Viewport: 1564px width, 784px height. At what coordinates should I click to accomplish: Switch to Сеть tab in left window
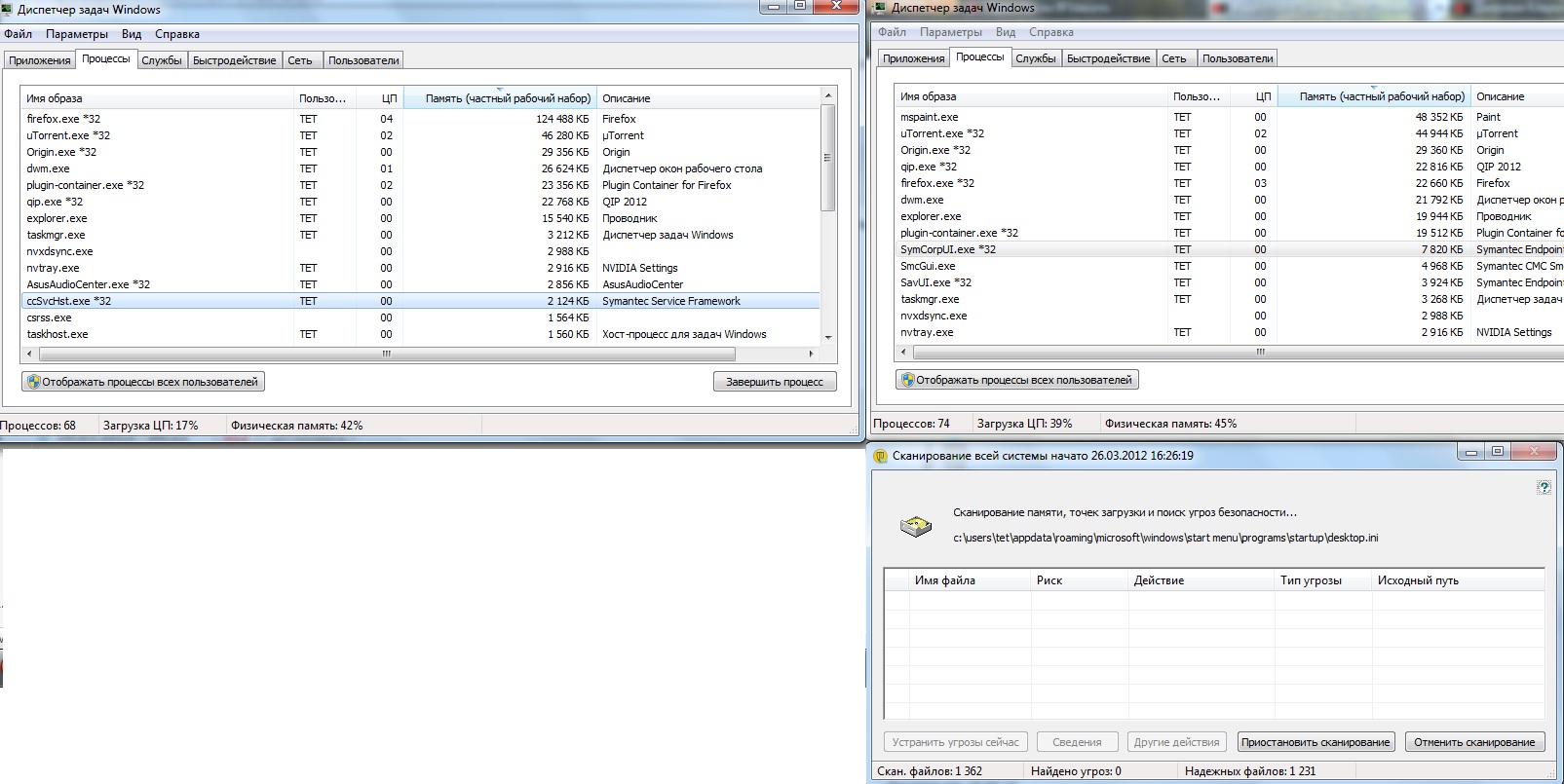(300, 60)
